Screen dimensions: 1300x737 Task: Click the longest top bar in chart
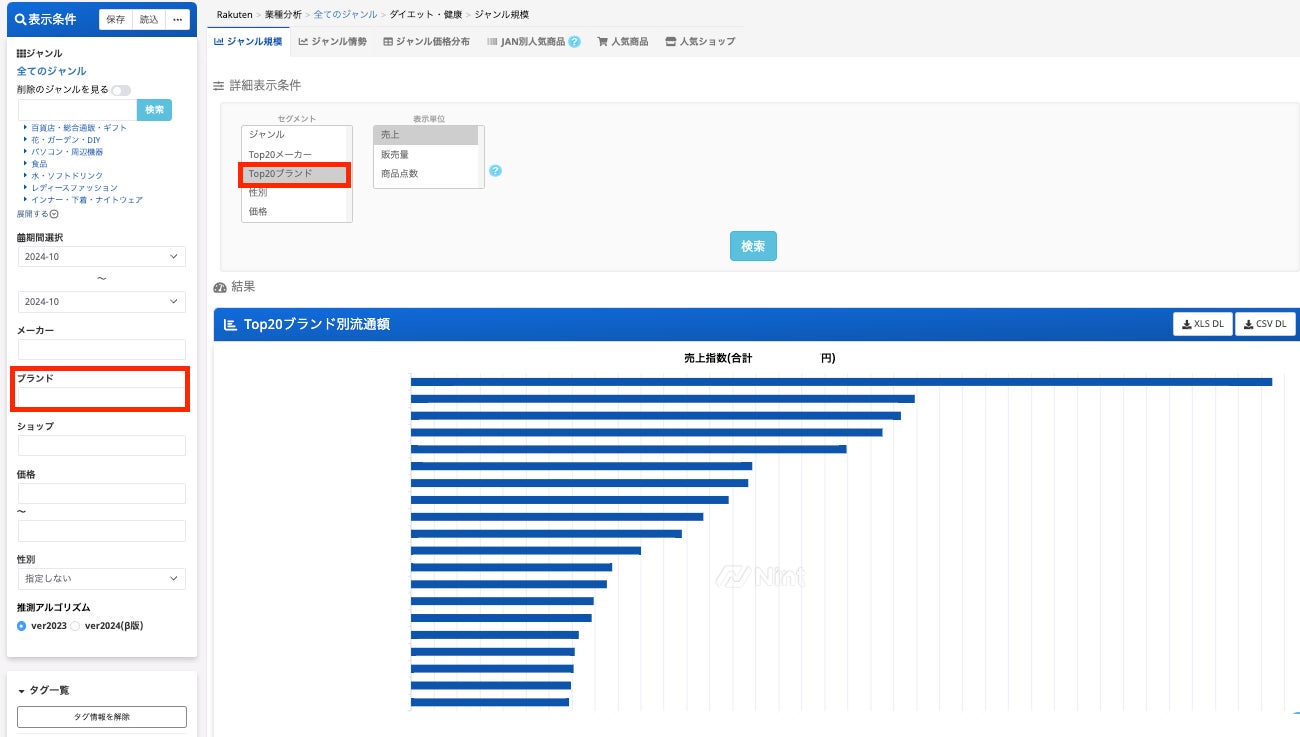tap(841, 381)
